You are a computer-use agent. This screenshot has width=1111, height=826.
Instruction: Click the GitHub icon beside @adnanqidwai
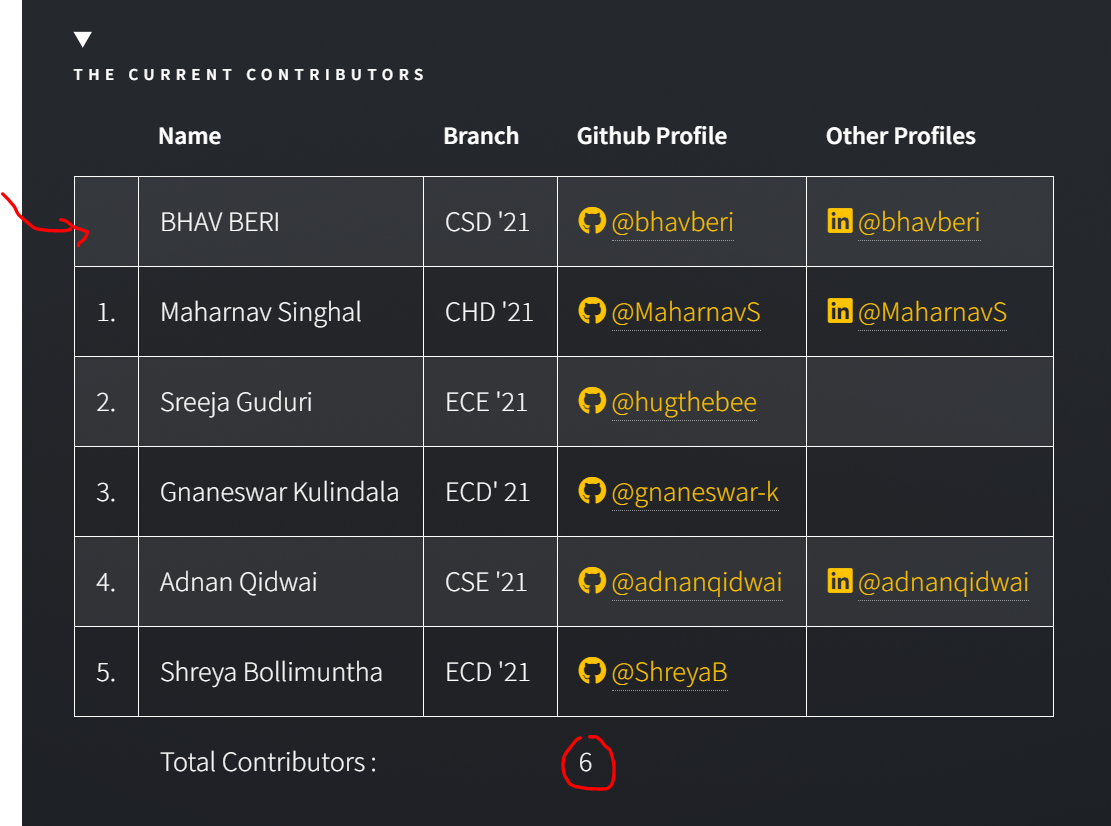click(x=593, y=581)
